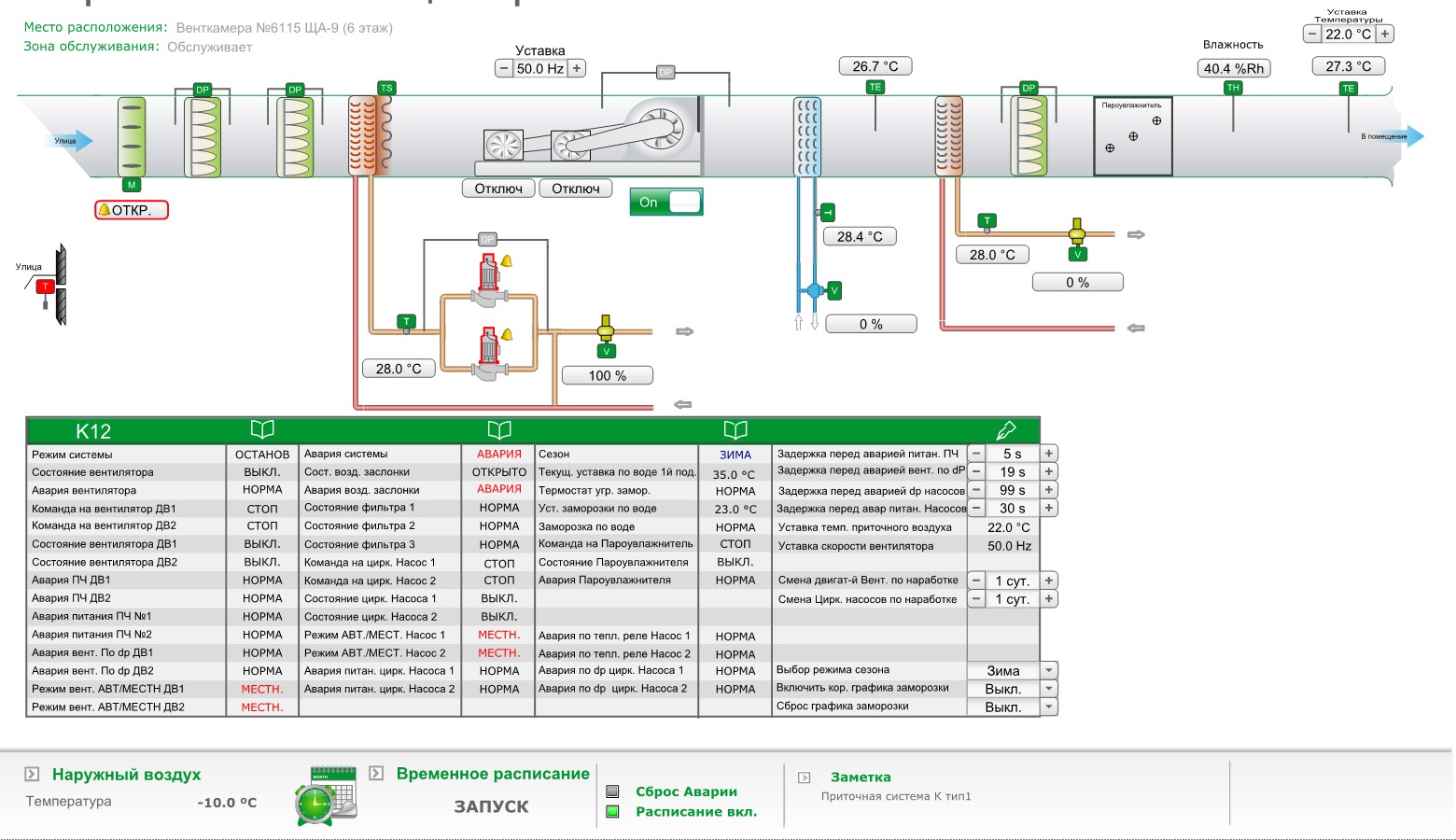
Task: Click the air damper actuator M icon
Action: point(132,185)
